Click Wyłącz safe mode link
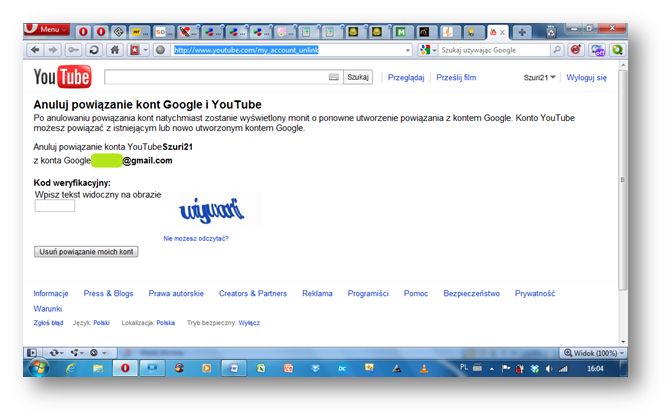The image size is (671, 420). (x=249, y=323)
